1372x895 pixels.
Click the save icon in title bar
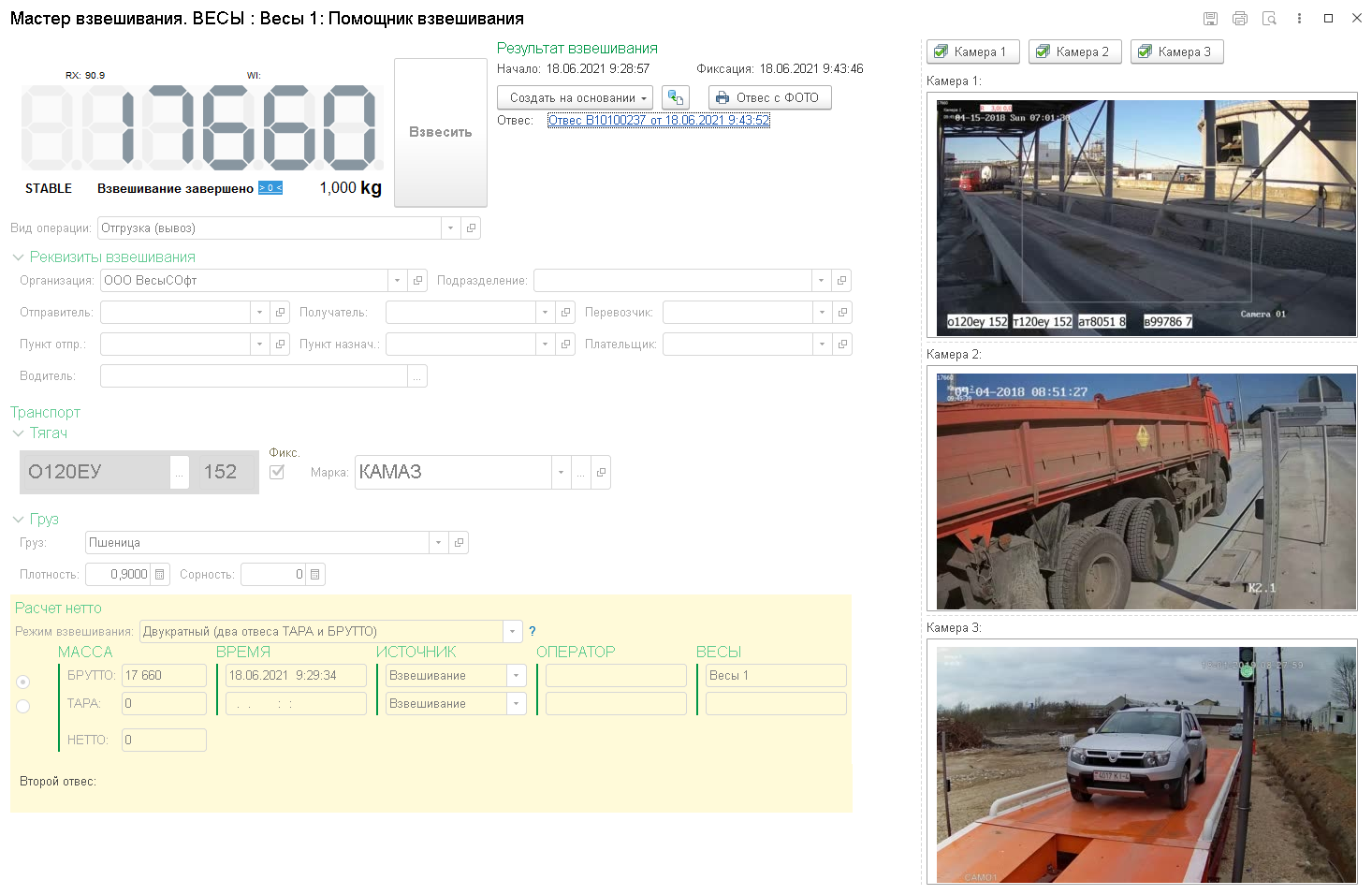click(1210, 19)
